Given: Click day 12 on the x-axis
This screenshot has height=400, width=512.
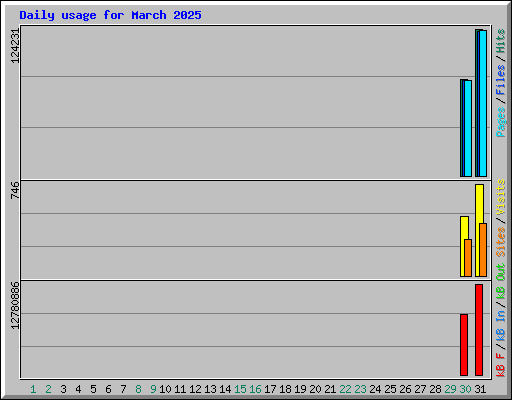Looking at the screenshot, I should click(195, 389).
